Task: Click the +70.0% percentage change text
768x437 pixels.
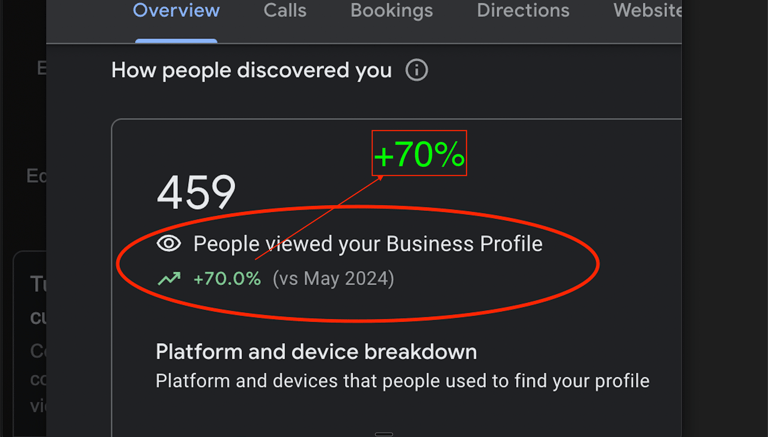Action: pyautogui.click(x=227, y=279)
